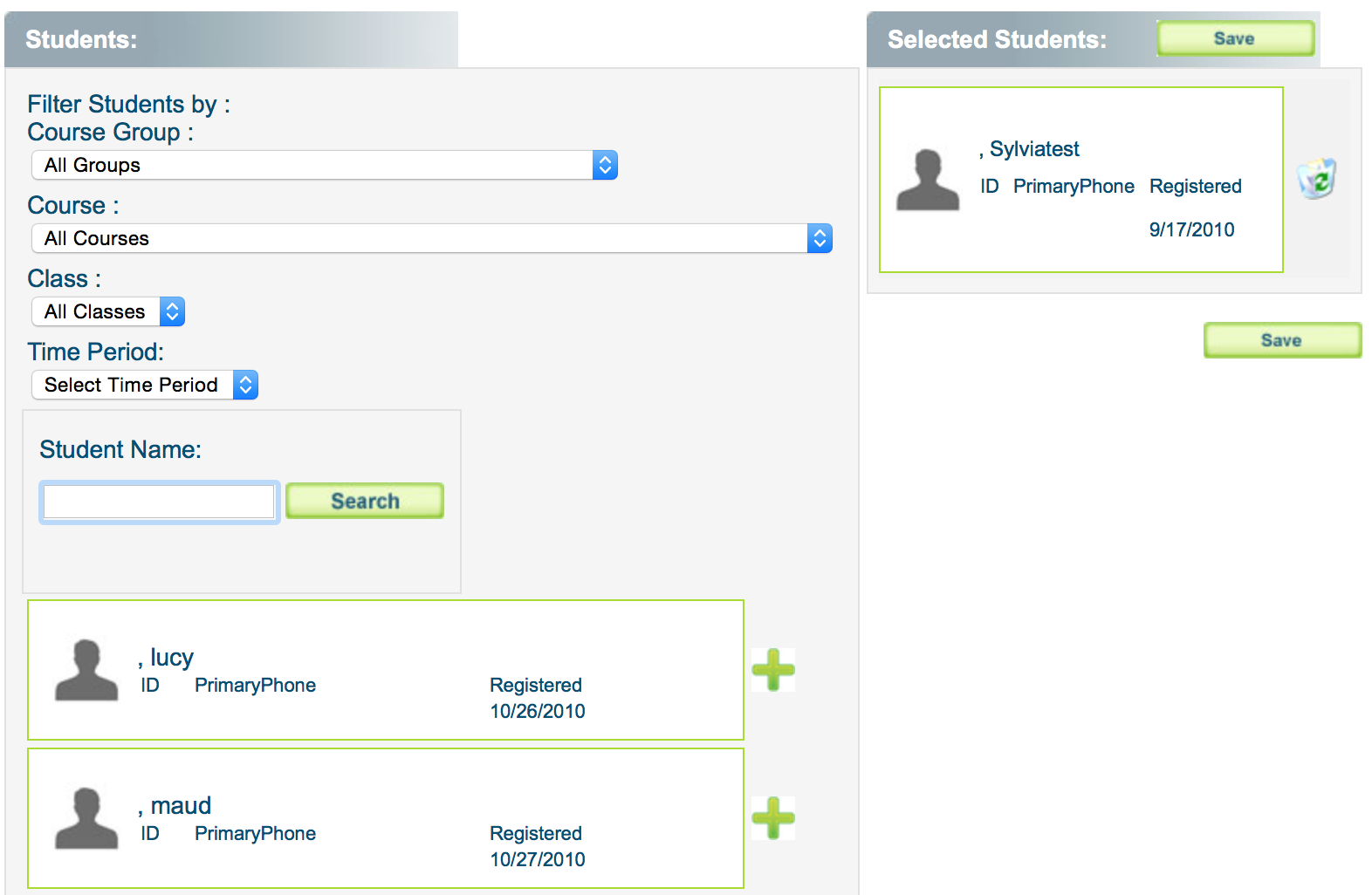The height and width of the screenshot is (895, 1372).
Task: Click maud's profile avatar silhouette
Action: click(x=86, y=818)
